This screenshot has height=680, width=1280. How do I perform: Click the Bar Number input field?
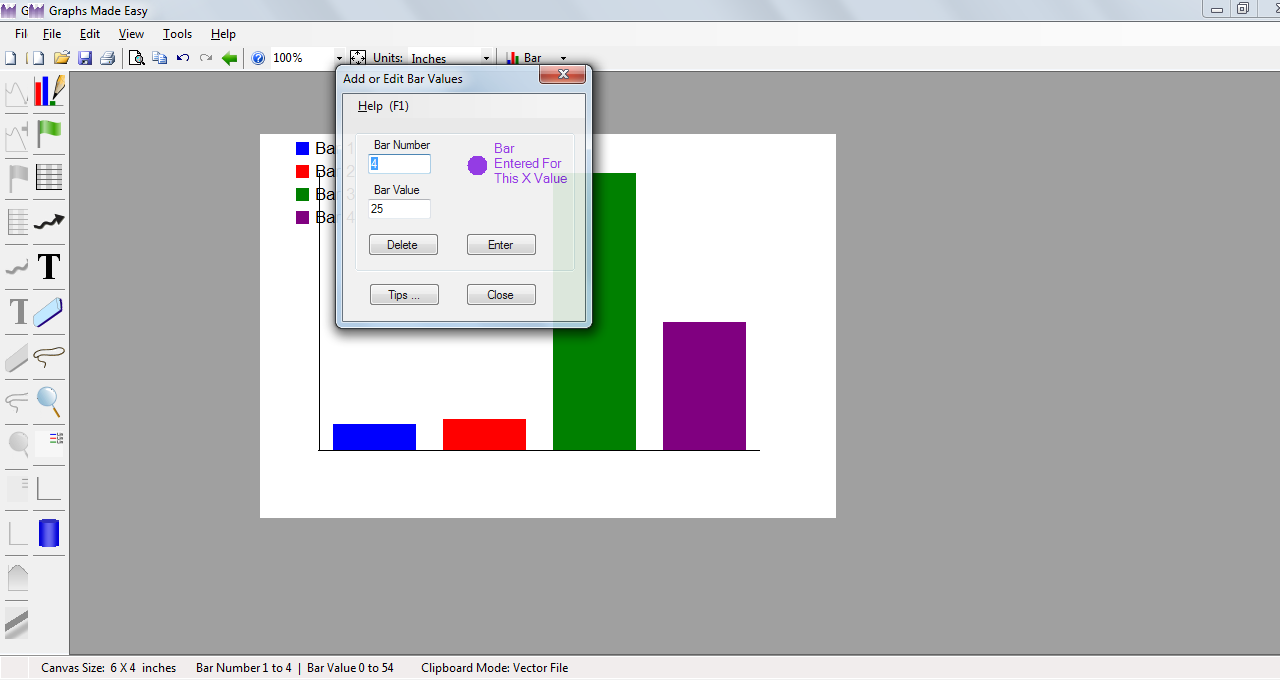[400, 164]
